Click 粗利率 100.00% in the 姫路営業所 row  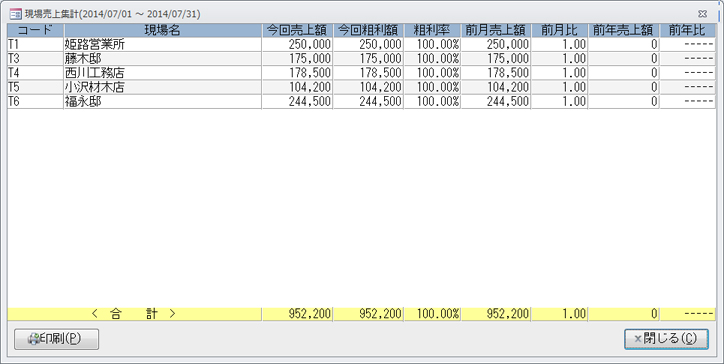click(432, 44)
